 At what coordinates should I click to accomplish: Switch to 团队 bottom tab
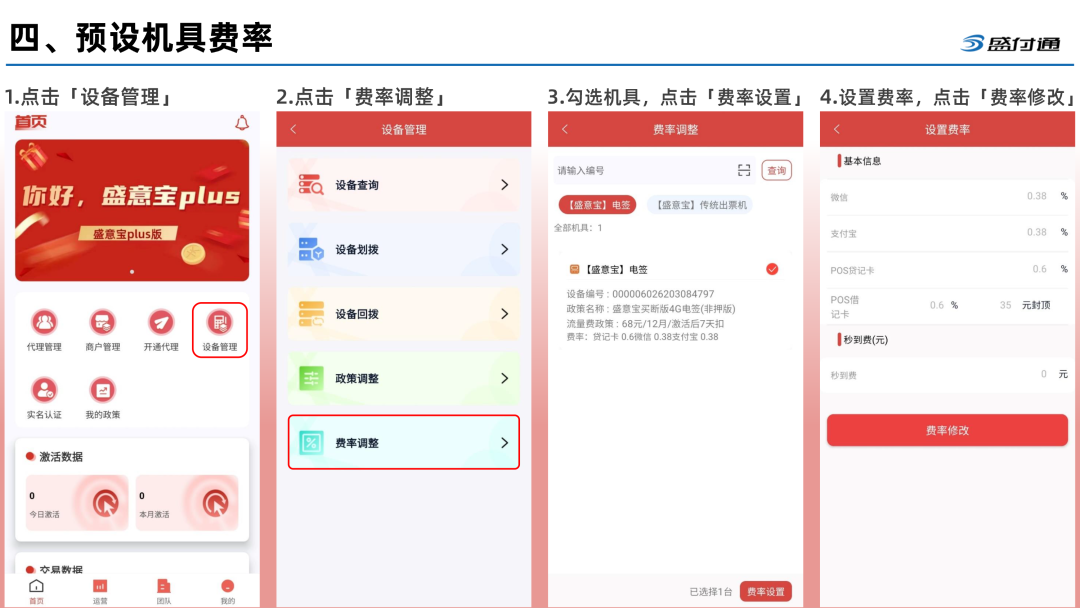pyautogui.click(x=164, y=591)
